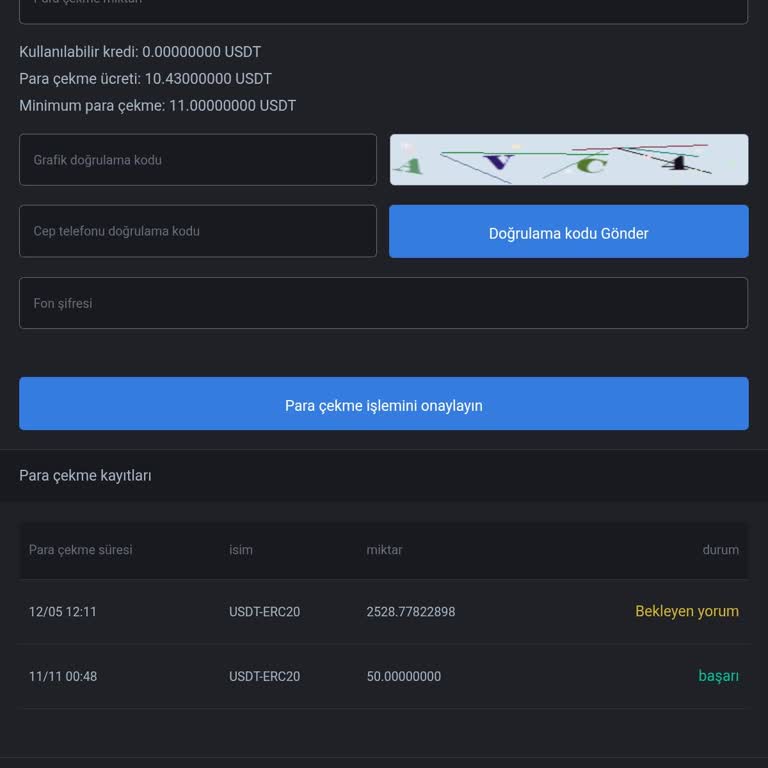The image size is (768, 768).
Task: Confirm with Para çekme işlemini onaylayın
Action: point(383,404)
